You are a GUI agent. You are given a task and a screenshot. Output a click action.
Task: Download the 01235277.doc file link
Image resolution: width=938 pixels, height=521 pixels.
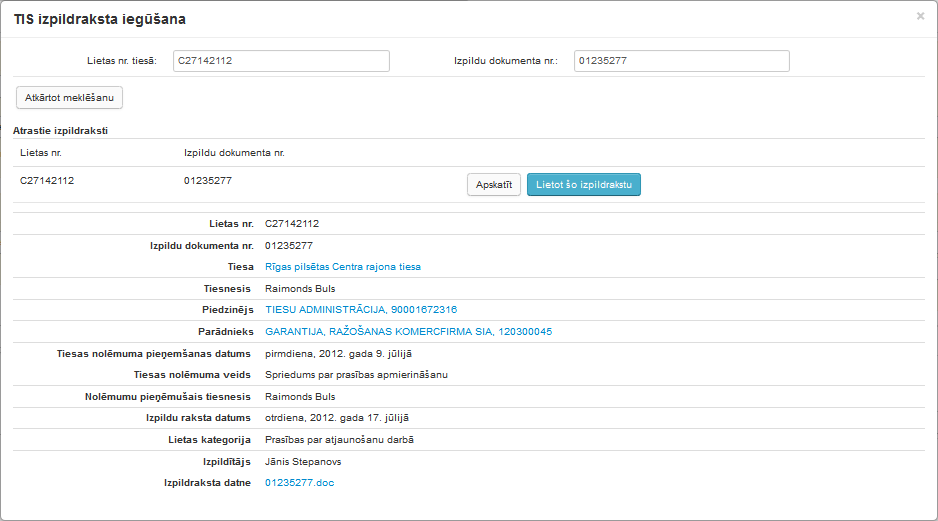point(300,482)
